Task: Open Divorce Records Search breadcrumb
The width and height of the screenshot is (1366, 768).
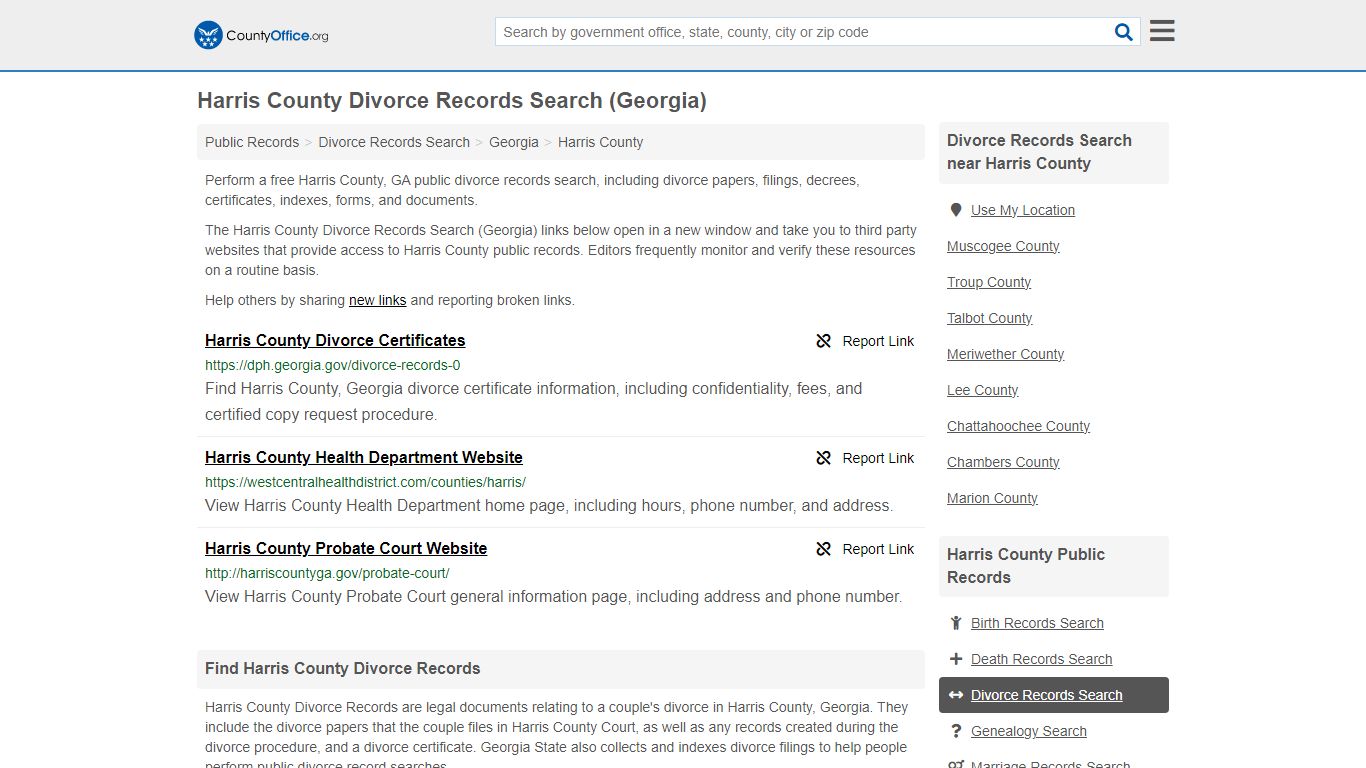Action: (394, 142)
